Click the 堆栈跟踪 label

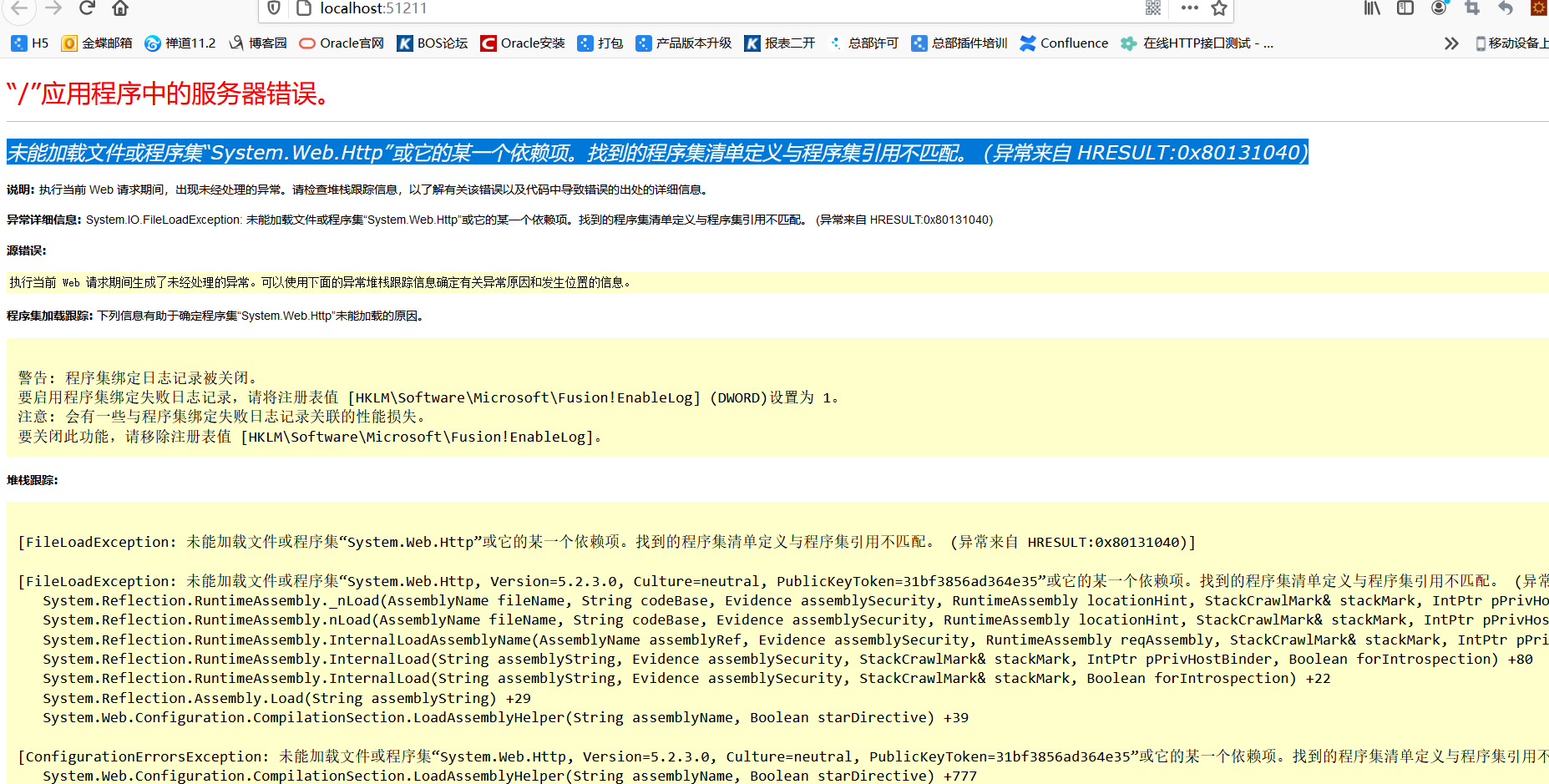(x=33, y=480)
